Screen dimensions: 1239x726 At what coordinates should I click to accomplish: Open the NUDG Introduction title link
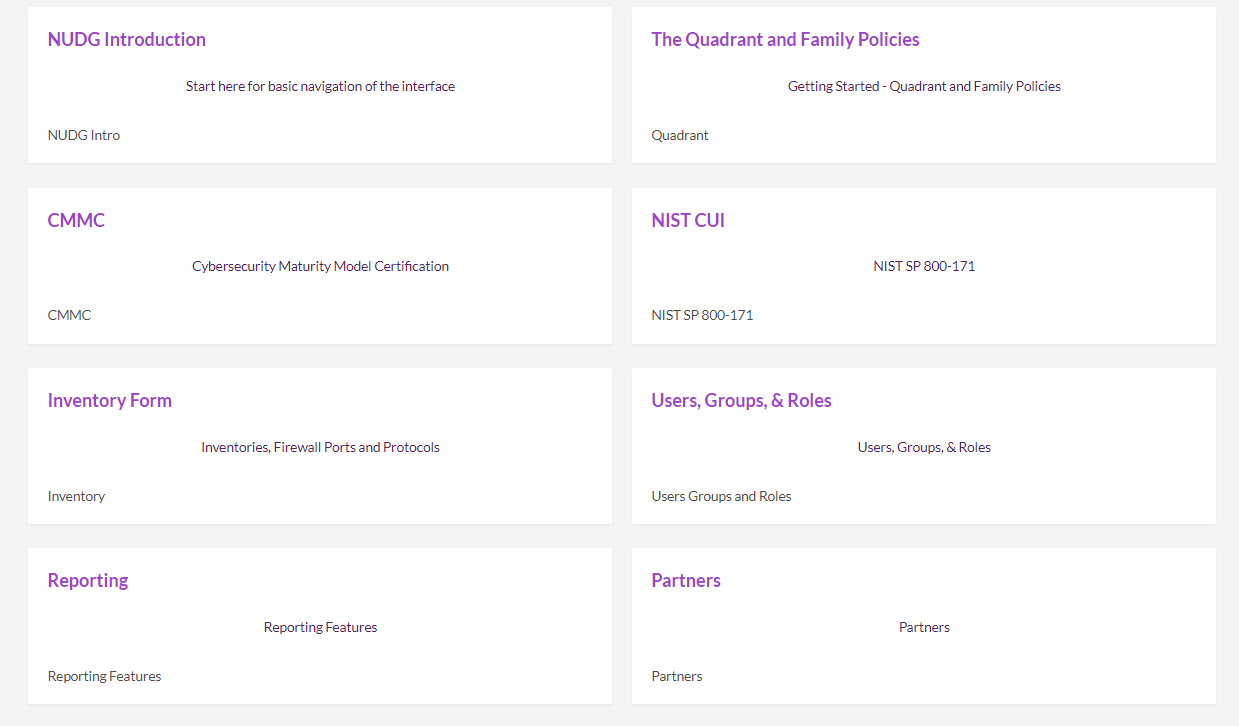(127, 40)
